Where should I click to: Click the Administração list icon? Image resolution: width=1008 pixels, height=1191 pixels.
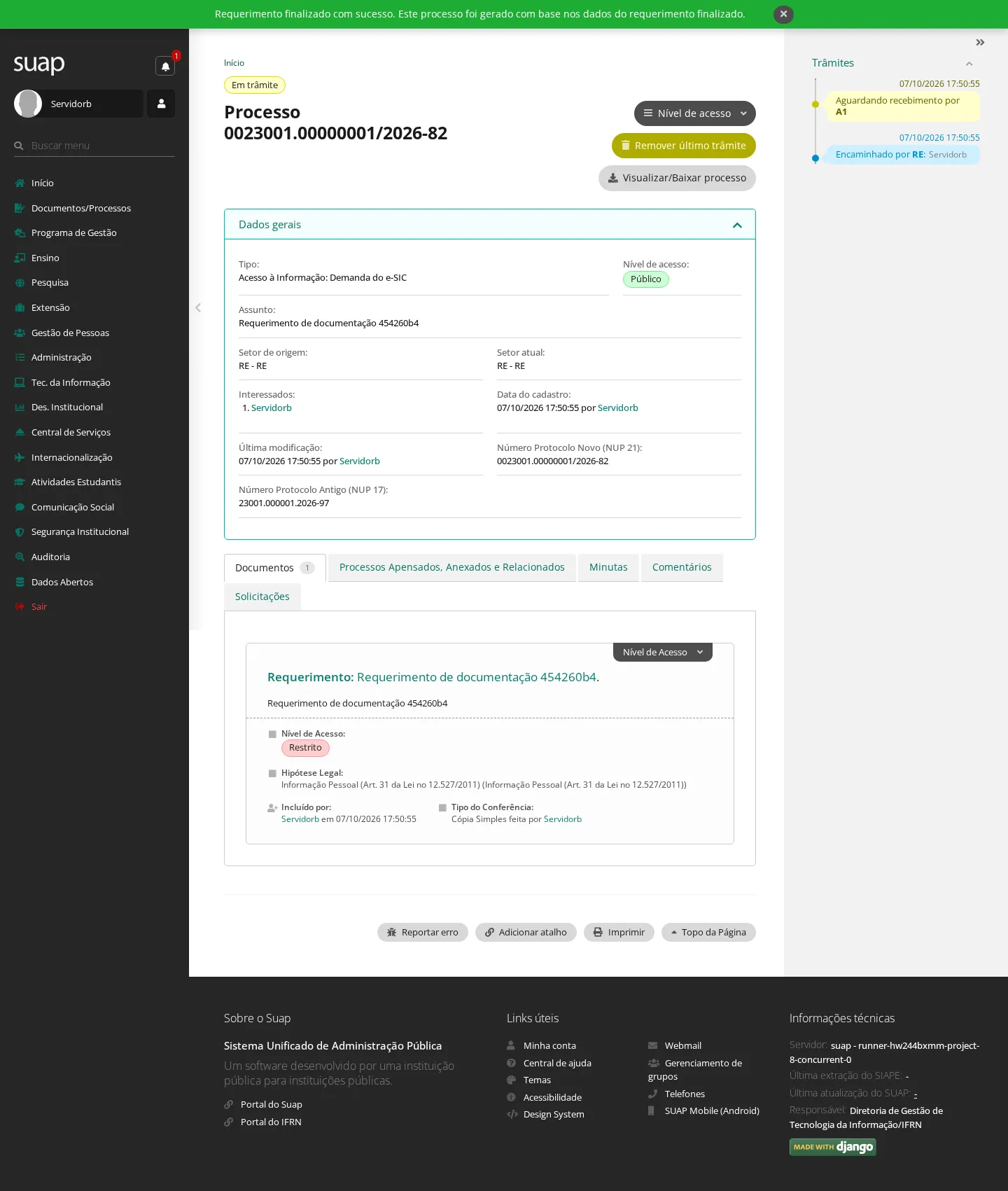[20, 357]
